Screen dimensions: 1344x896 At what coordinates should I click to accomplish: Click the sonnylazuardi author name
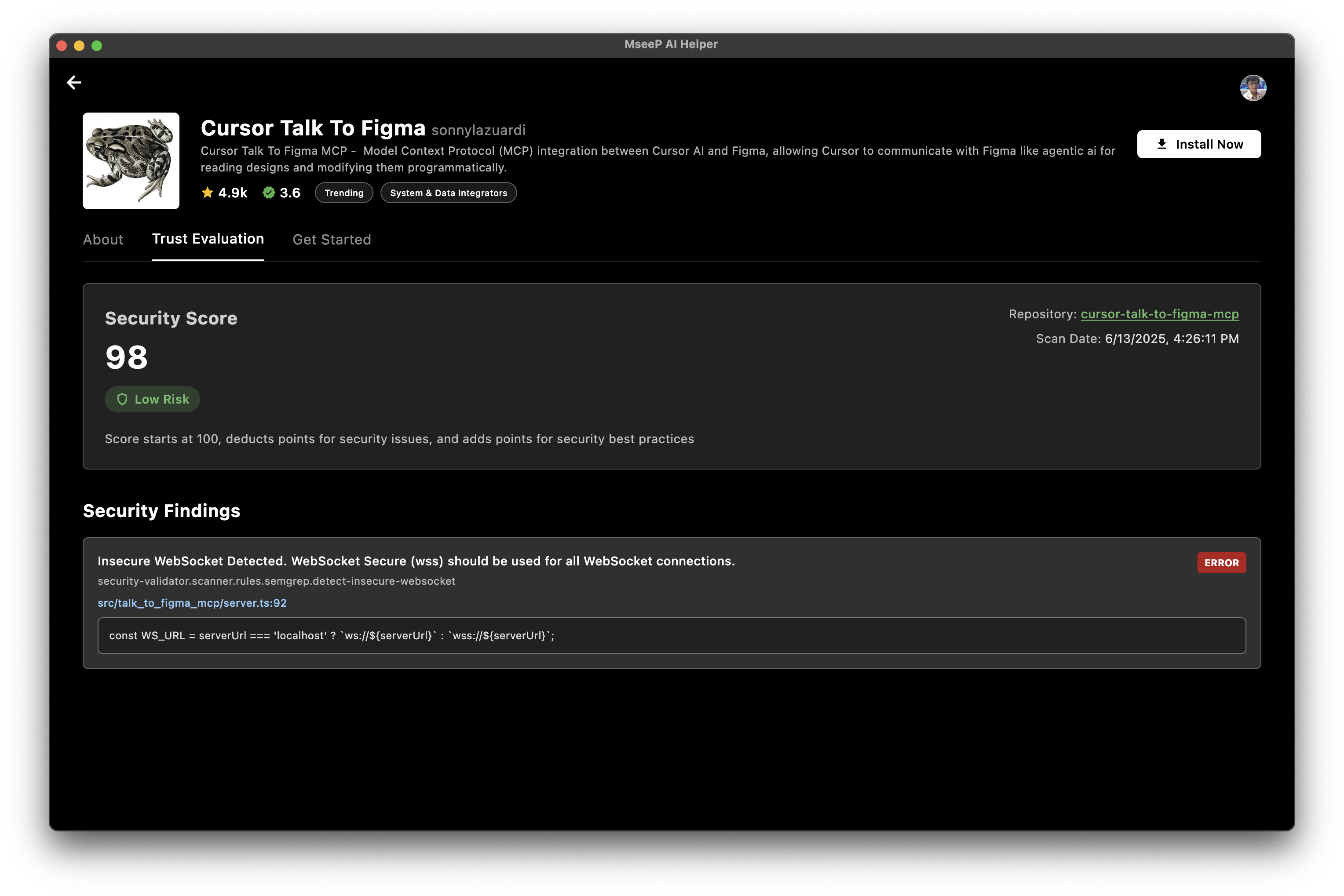(x=478, y=130)
